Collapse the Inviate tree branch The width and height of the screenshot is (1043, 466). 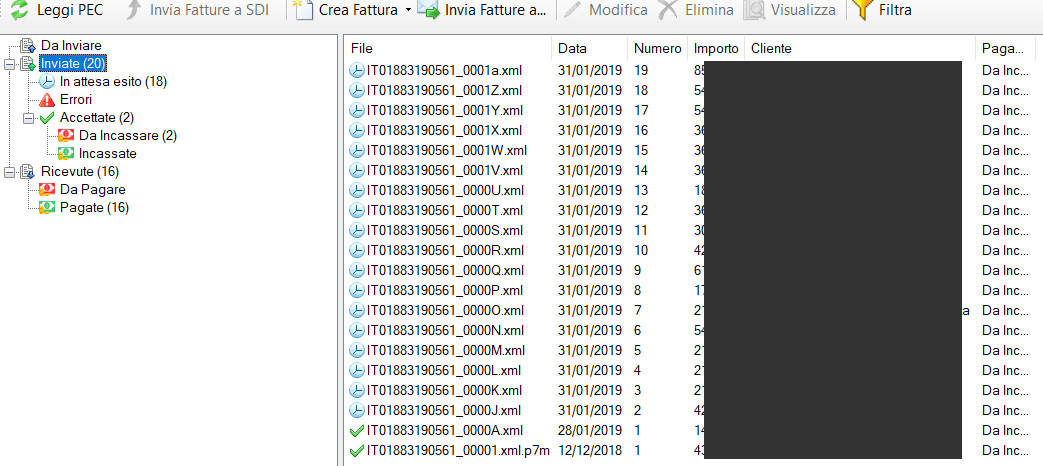click(x=9, y=64)
